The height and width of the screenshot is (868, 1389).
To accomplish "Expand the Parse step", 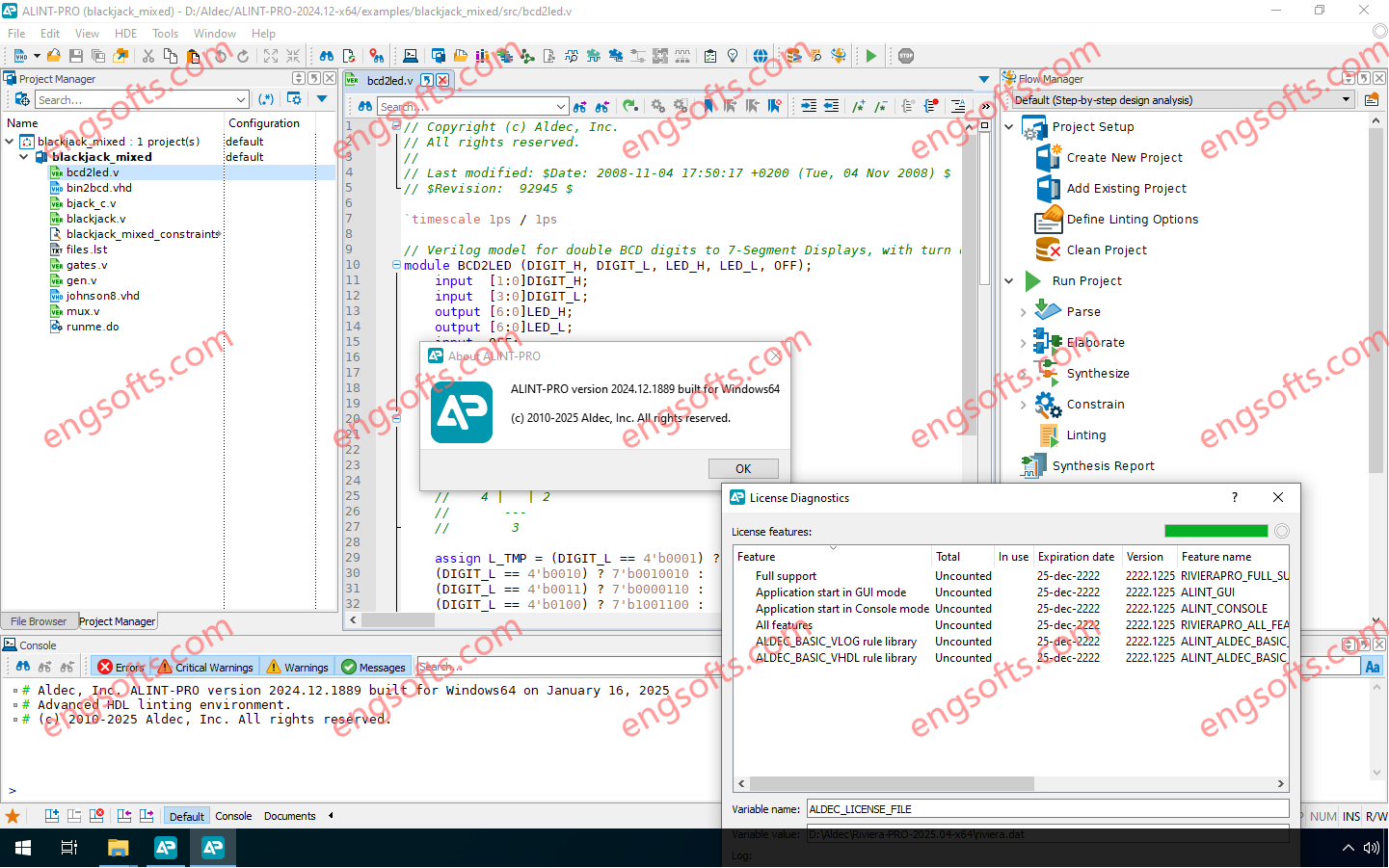I will coord(1023,312).
